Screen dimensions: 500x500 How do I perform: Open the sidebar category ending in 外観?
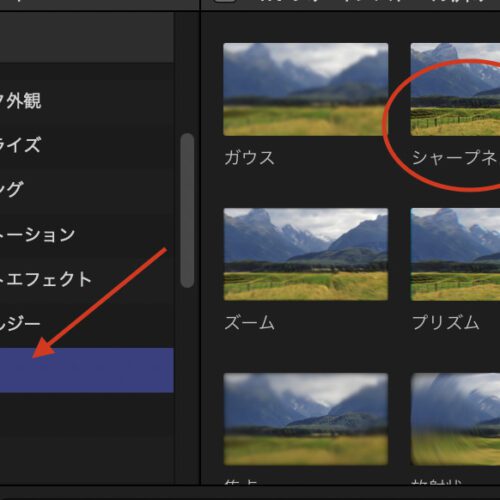click(87, 101)
